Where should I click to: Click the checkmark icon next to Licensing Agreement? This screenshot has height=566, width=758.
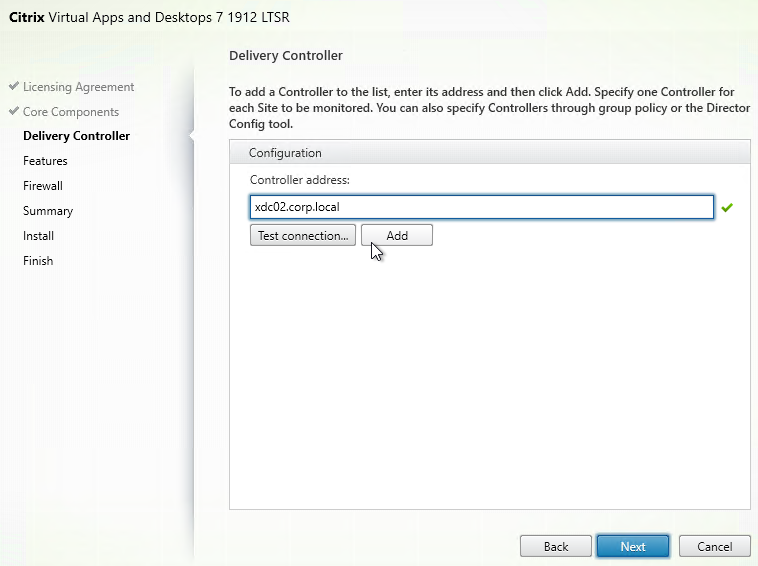pos(14,87)
